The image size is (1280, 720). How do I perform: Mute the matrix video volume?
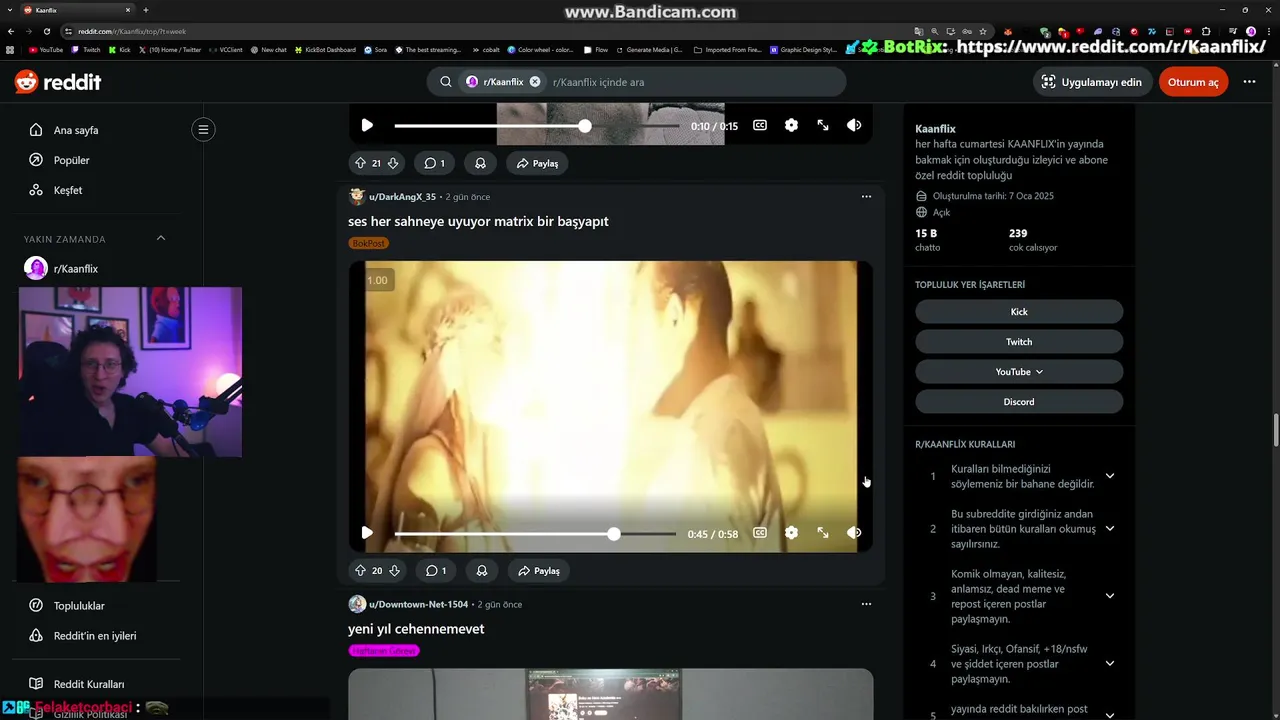coord(854,533)
